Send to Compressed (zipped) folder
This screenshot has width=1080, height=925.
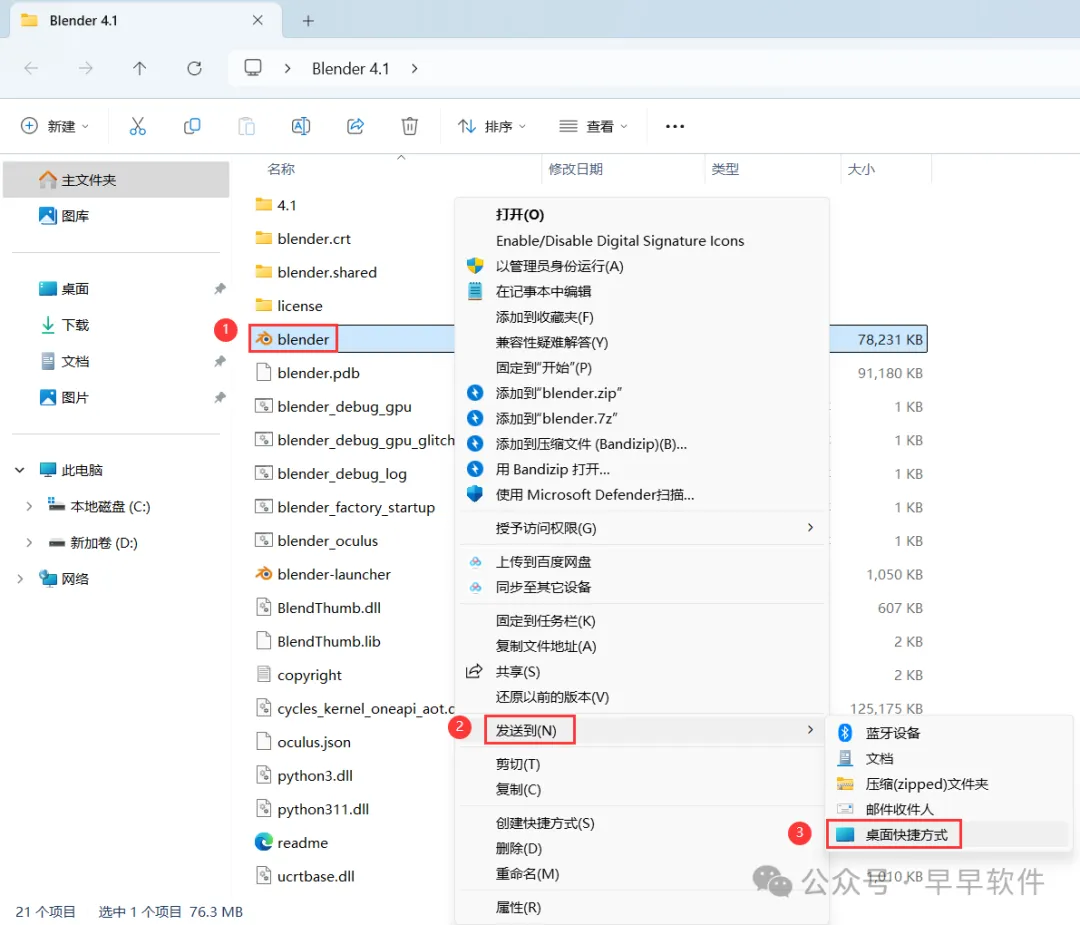click(x=926, y=784)
